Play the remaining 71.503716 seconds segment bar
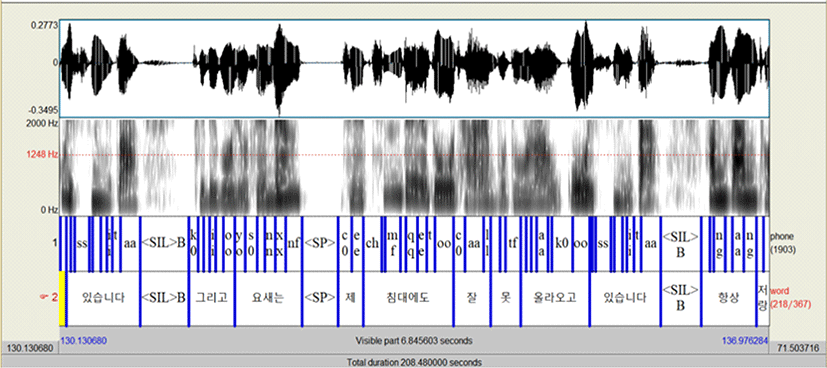Screen dimensions: 827x368 coord(797,348)
